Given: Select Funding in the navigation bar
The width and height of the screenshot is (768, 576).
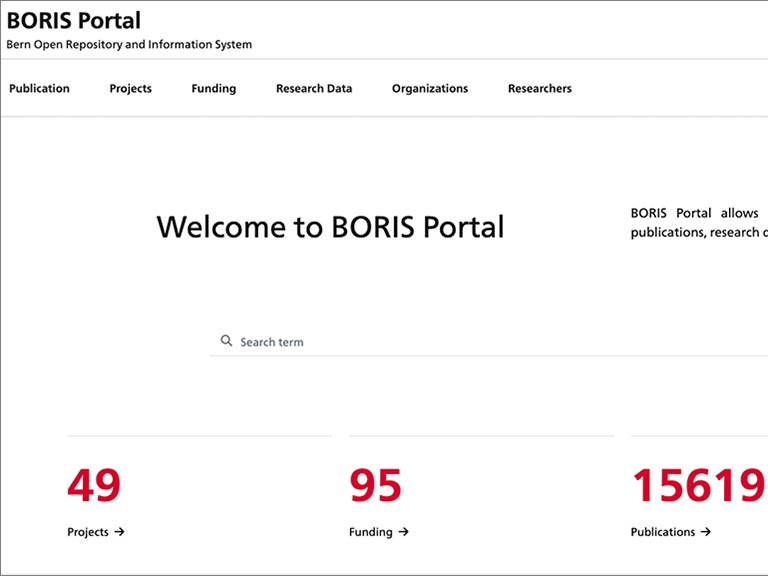Looking at the screenshot, I should click(214, 89).
